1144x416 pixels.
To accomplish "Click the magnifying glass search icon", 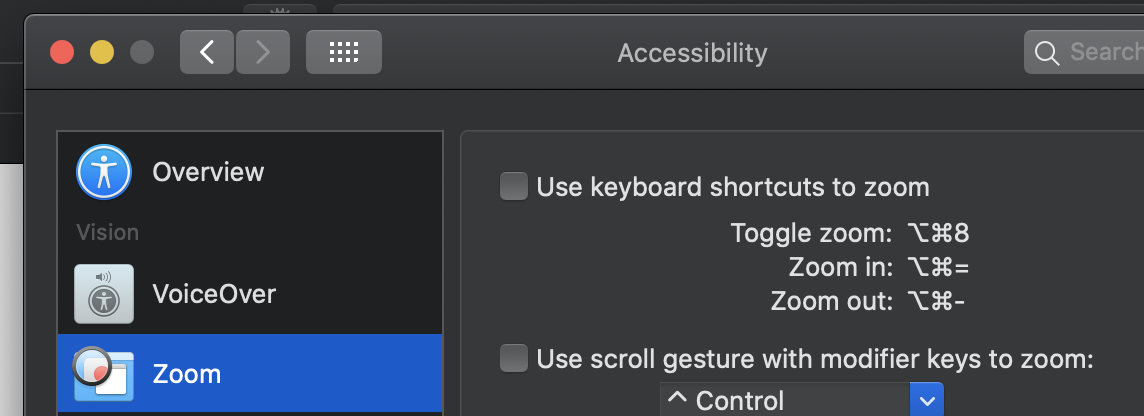I will coord(1047,53).
